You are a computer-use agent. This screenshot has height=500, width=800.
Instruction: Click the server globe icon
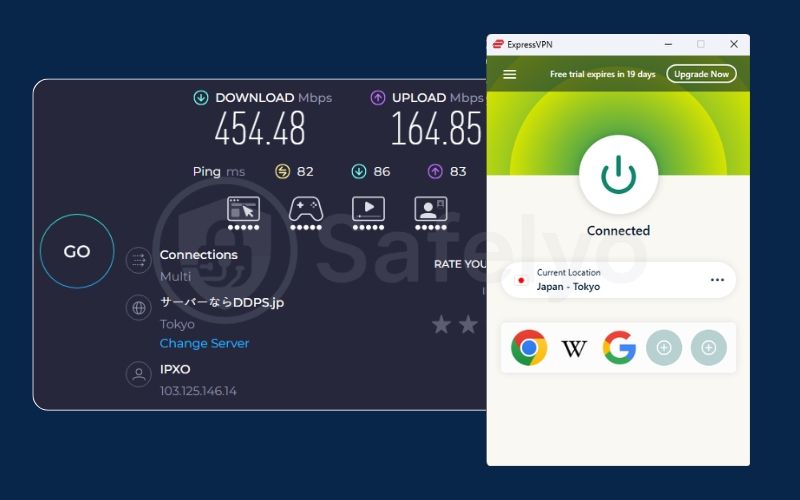click(x=138, y=308)
